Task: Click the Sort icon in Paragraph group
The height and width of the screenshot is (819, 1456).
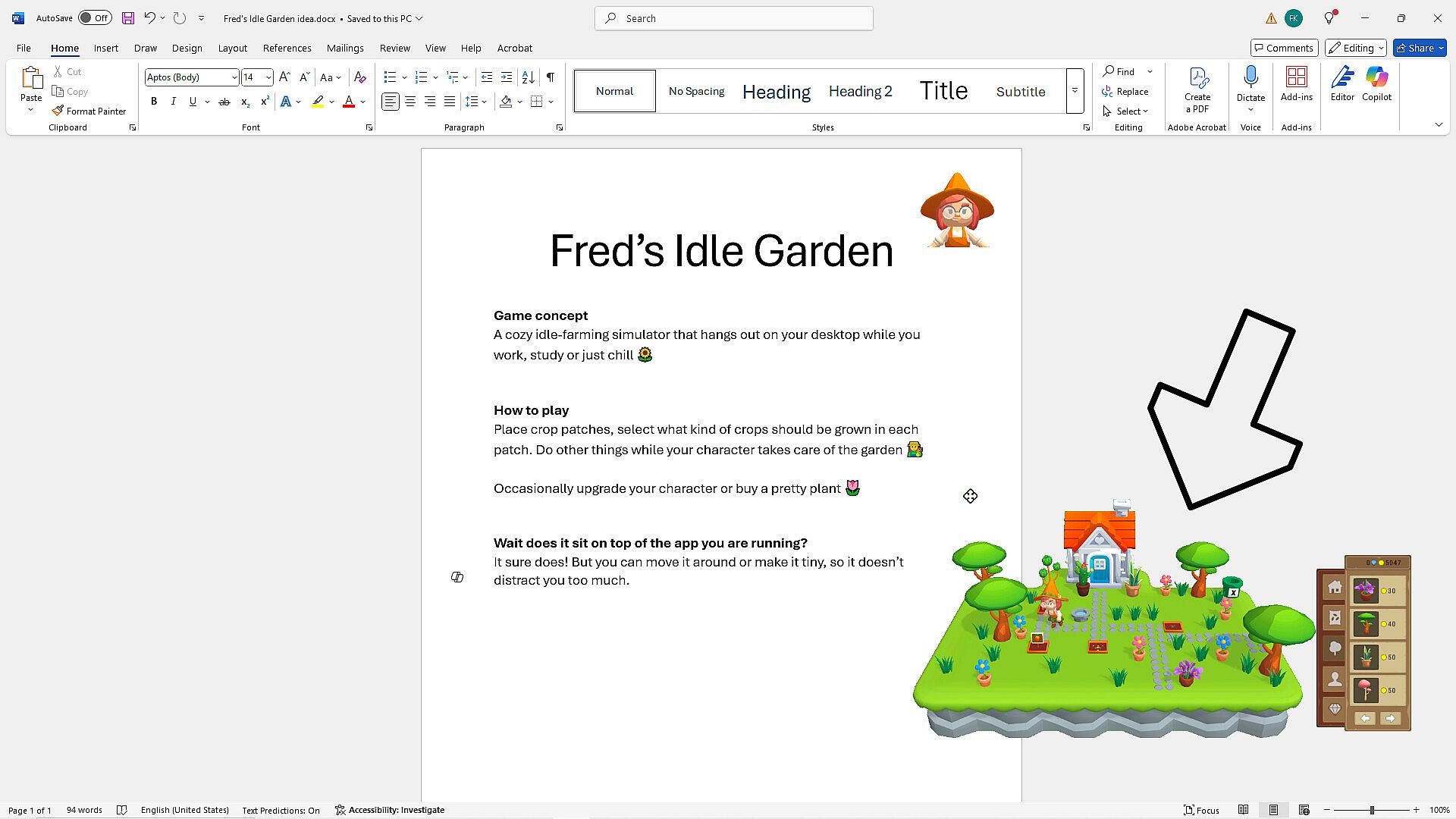Action: point(529,77)
